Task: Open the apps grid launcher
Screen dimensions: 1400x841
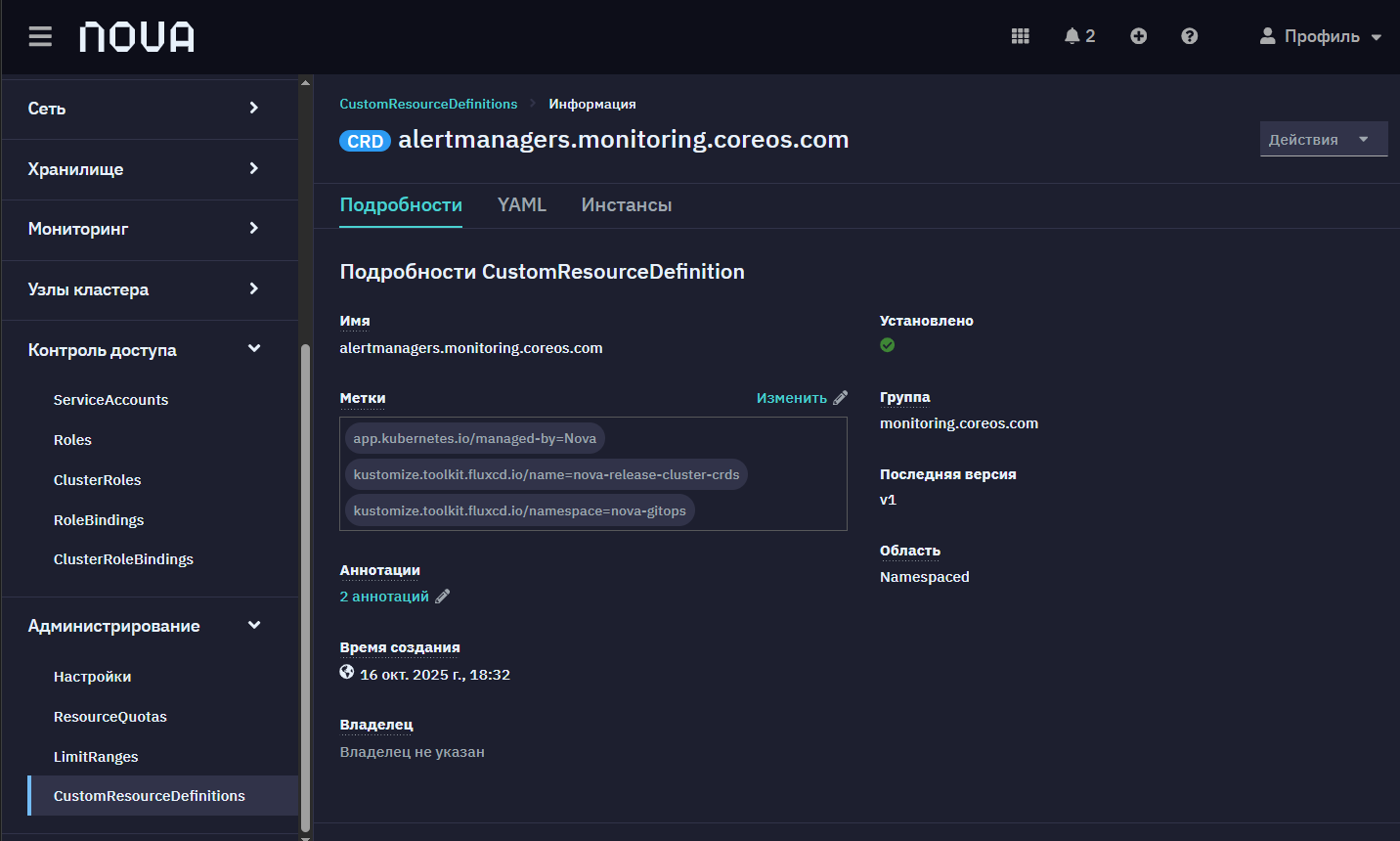Action: [x=1021, y=36]
